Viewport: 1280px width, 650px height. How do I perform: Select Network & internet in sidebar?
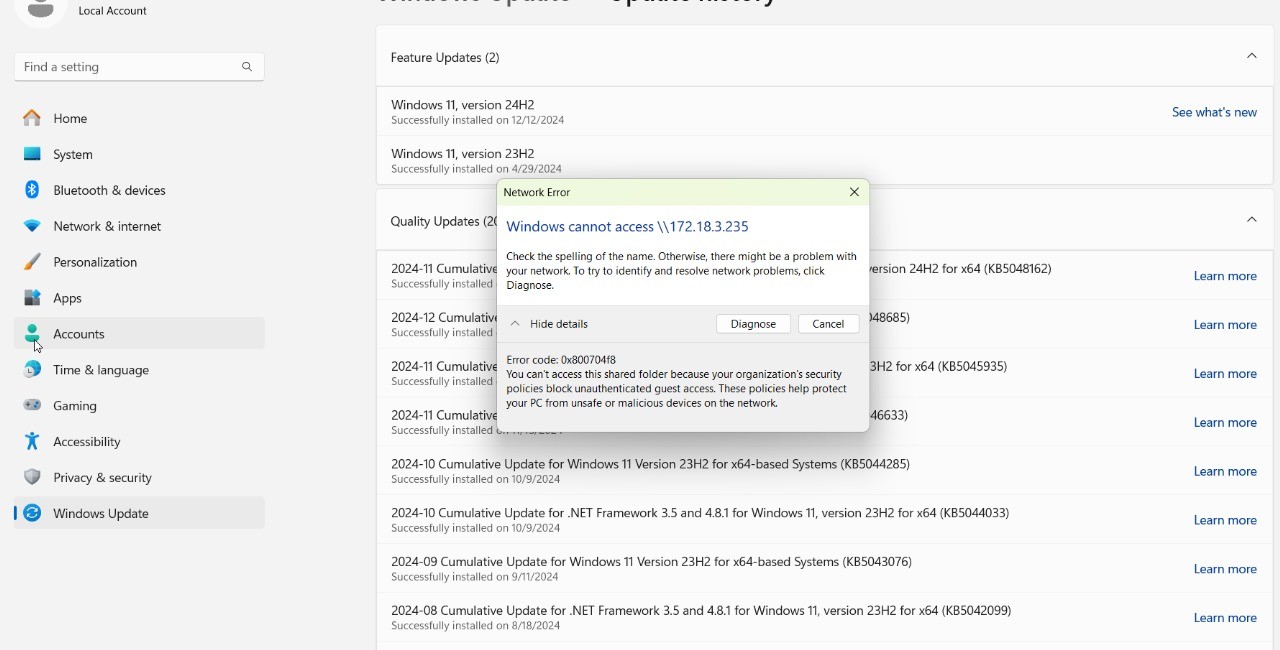pos(139,226)
